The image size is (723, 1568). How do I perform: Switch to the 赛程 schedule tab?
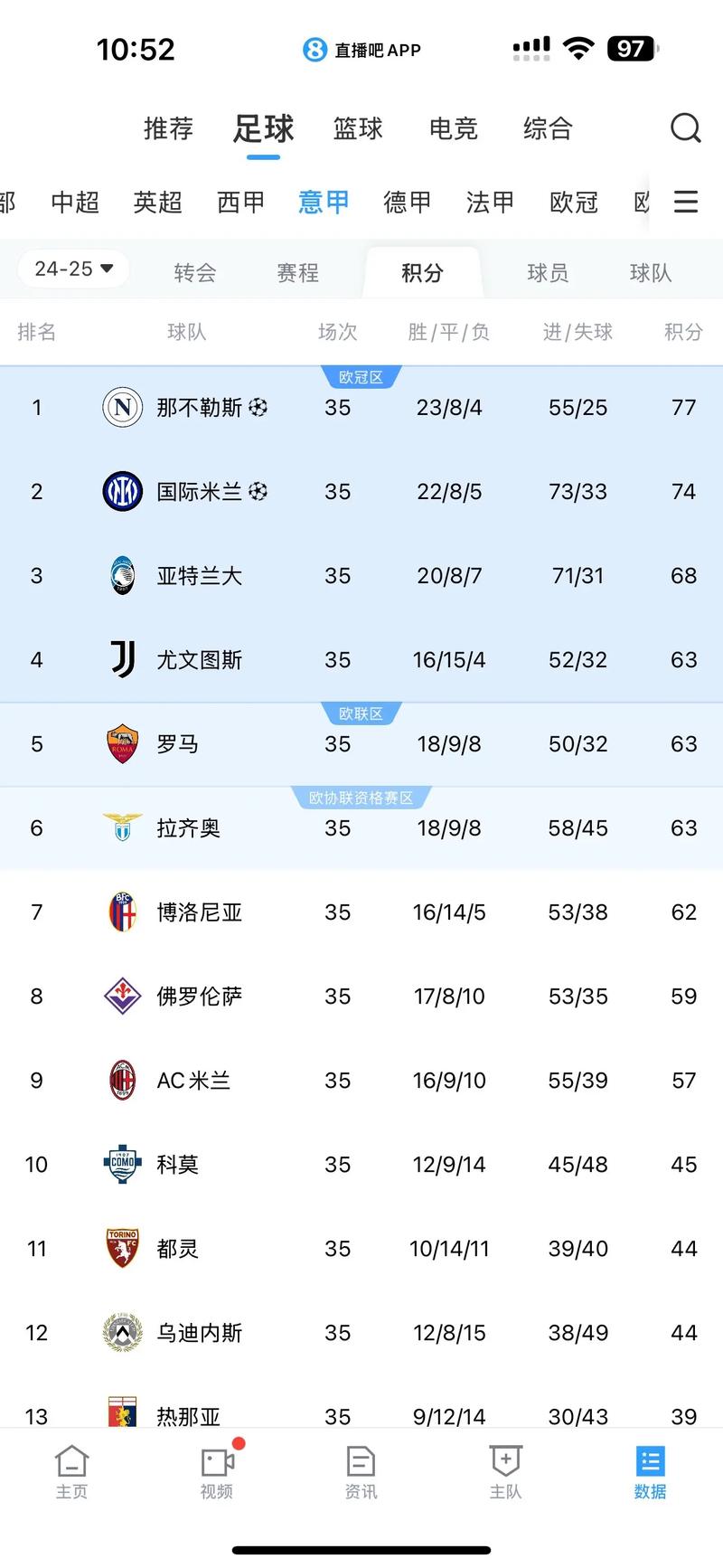(x=297, y=271)
